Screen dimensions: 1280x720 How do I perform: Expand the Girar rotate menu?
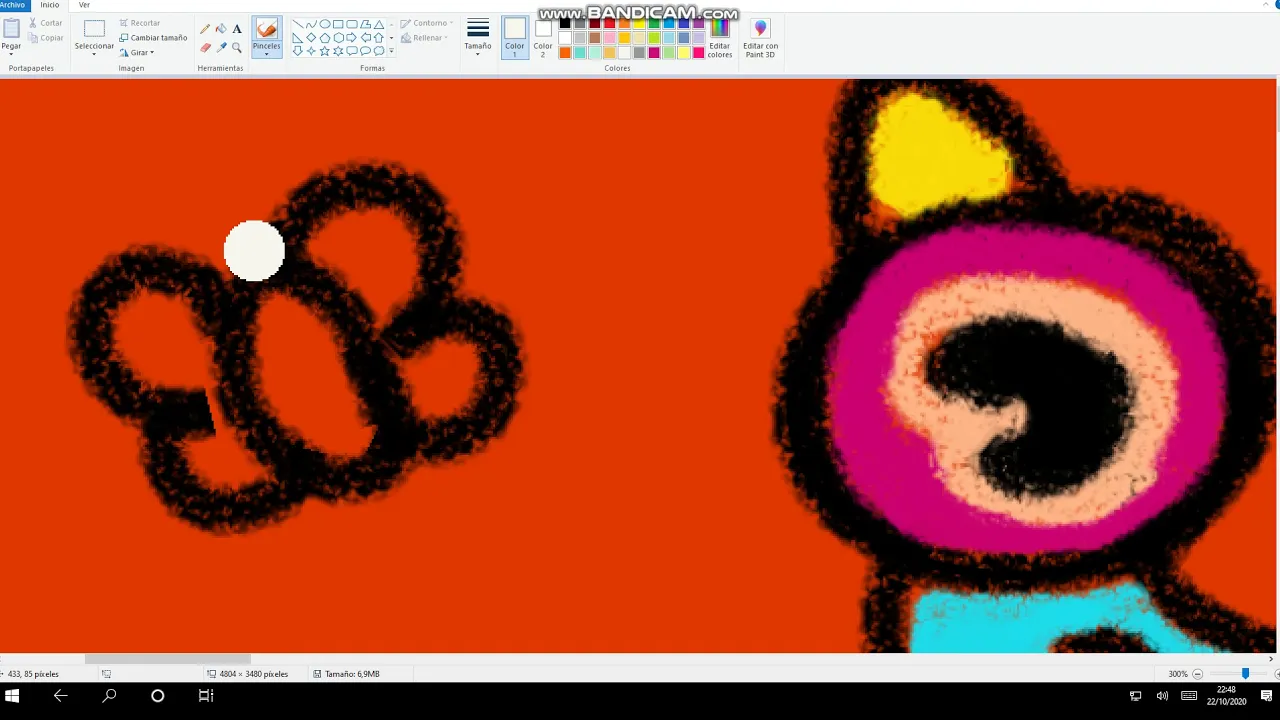point(137,52)
